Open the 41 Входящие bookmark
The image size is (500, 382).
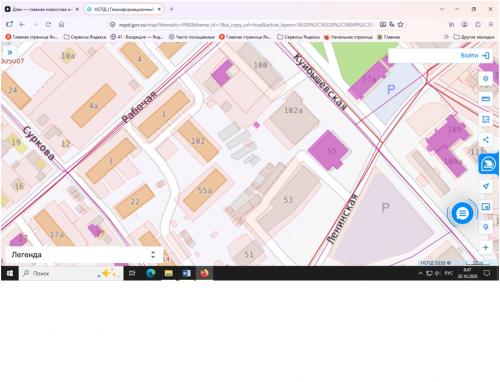(x=137, y=37)
